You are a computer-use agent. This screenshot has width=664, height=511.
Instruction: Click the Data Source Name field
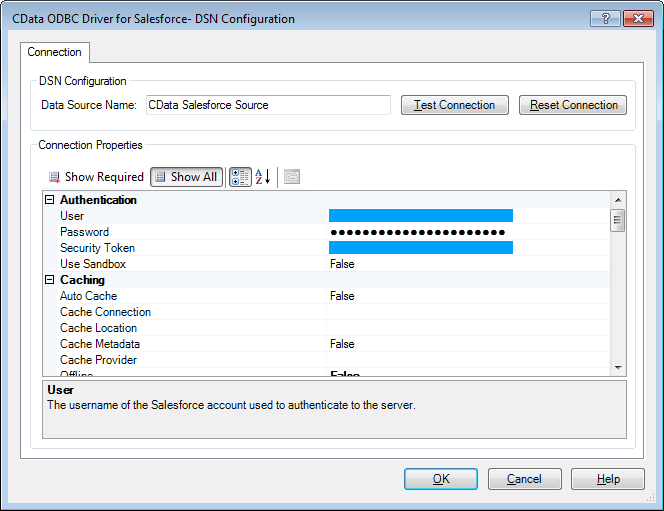click(267, 105)
